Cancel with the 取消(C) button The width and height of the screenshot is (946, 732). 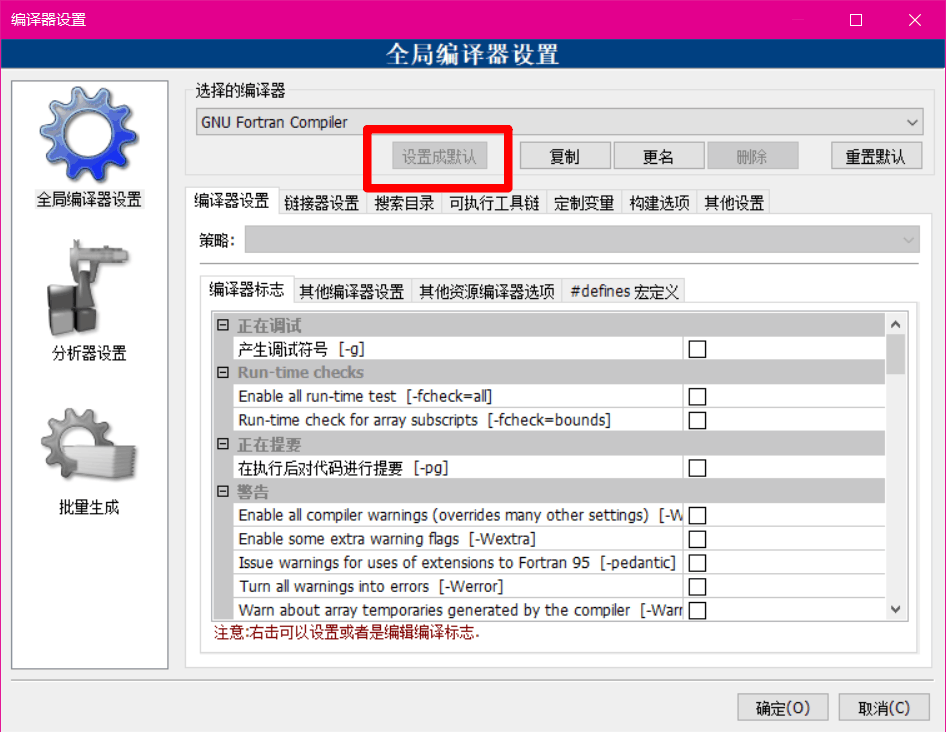[x=884, y=707]
